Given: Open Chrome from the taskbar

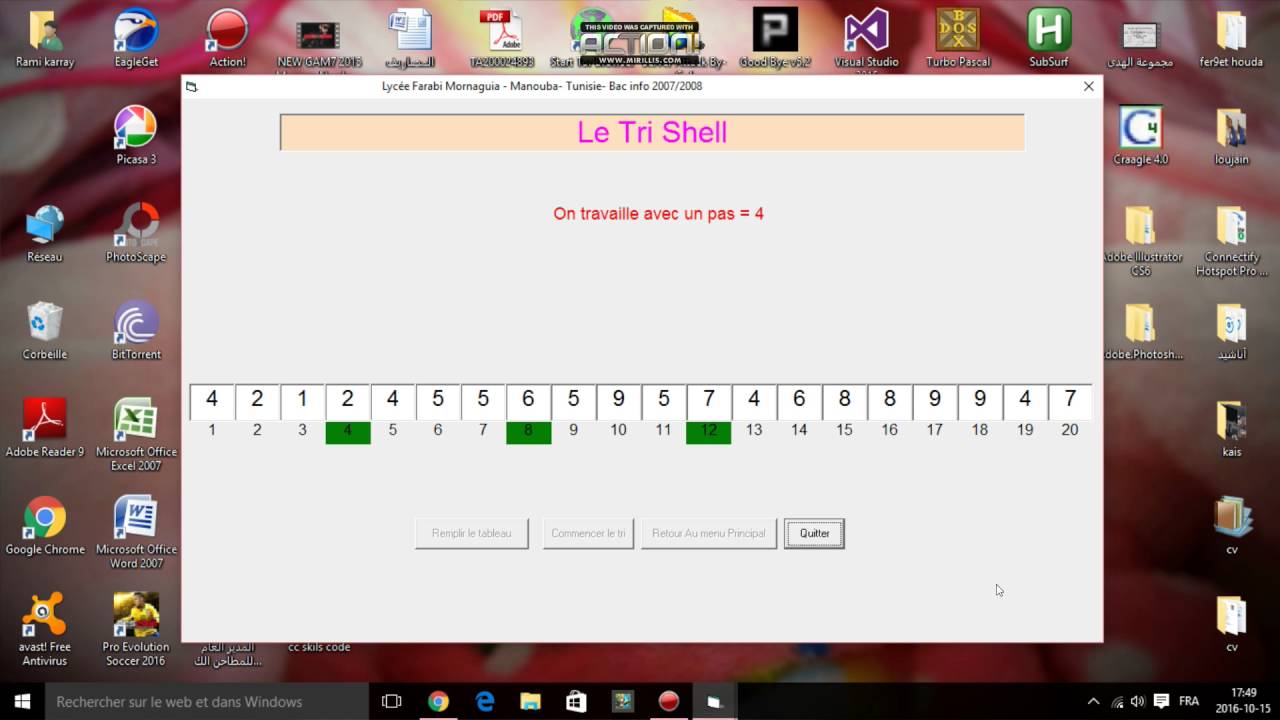Looking at the screenshot, I should tap(438, 701).
